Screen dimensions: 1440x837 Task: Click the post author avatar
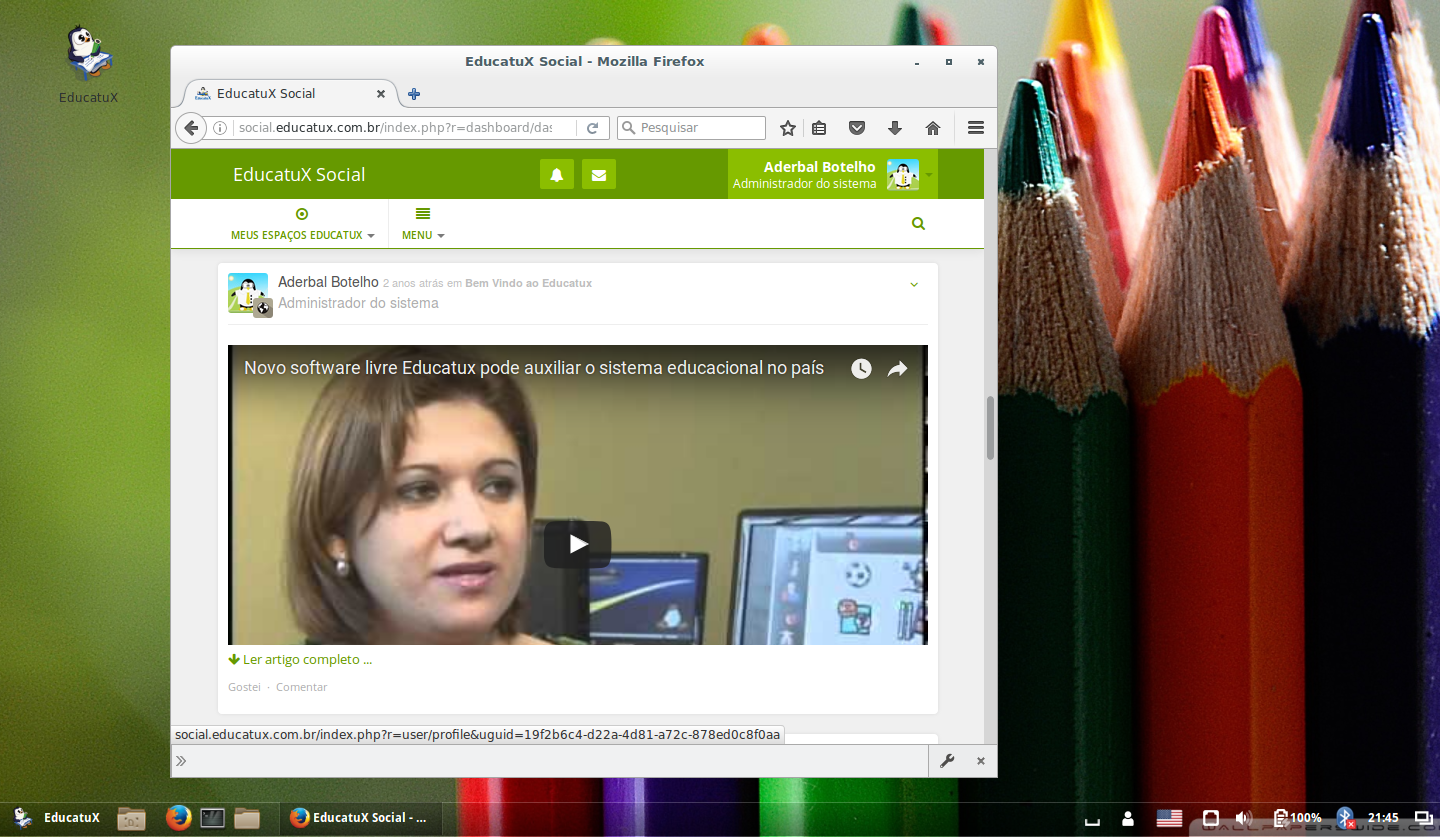[x=247, y=293]
